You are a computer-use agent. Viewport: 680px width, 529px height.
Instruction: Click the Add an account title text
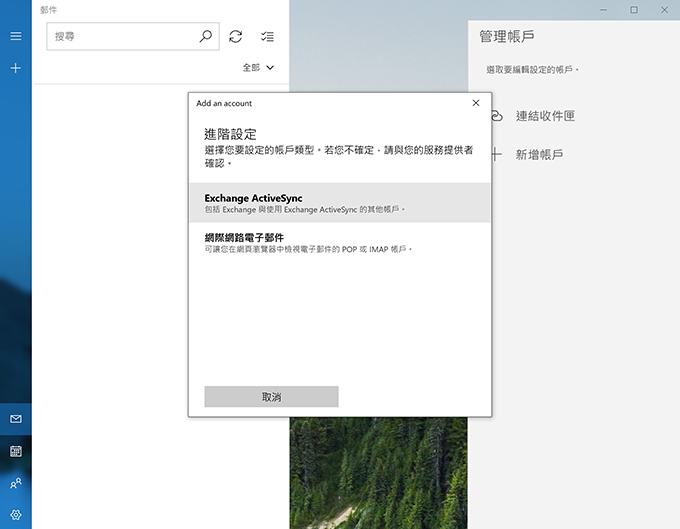coord(224,103)
